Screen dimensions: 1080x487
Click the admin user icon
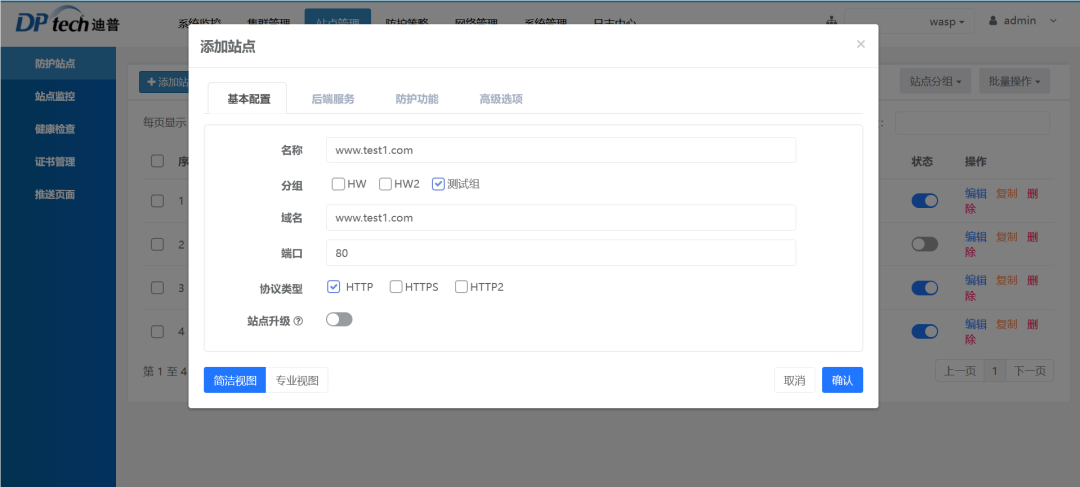pos(993,21)
